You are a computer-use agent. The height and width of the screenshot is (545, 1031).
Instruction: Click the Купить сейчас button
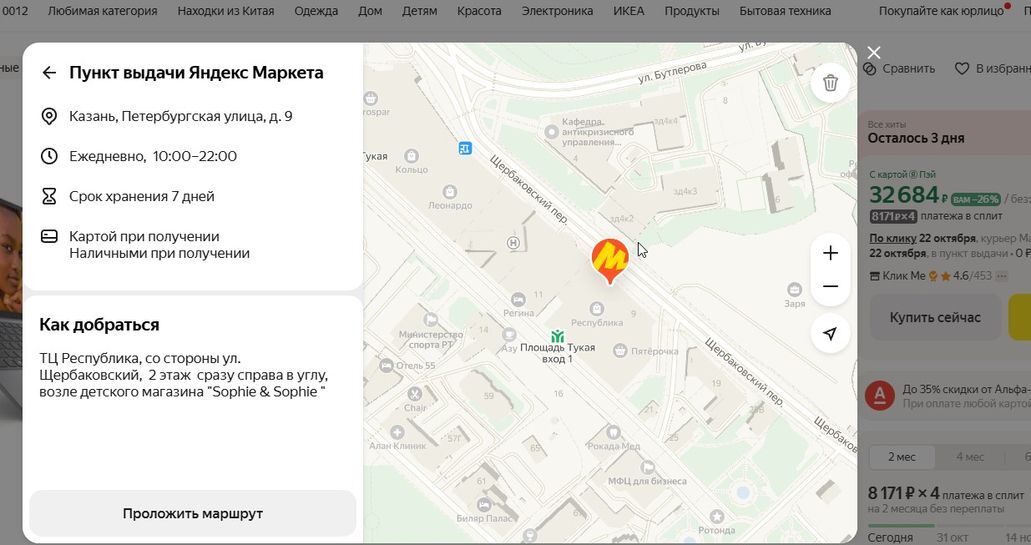click(x=935, y=318)
